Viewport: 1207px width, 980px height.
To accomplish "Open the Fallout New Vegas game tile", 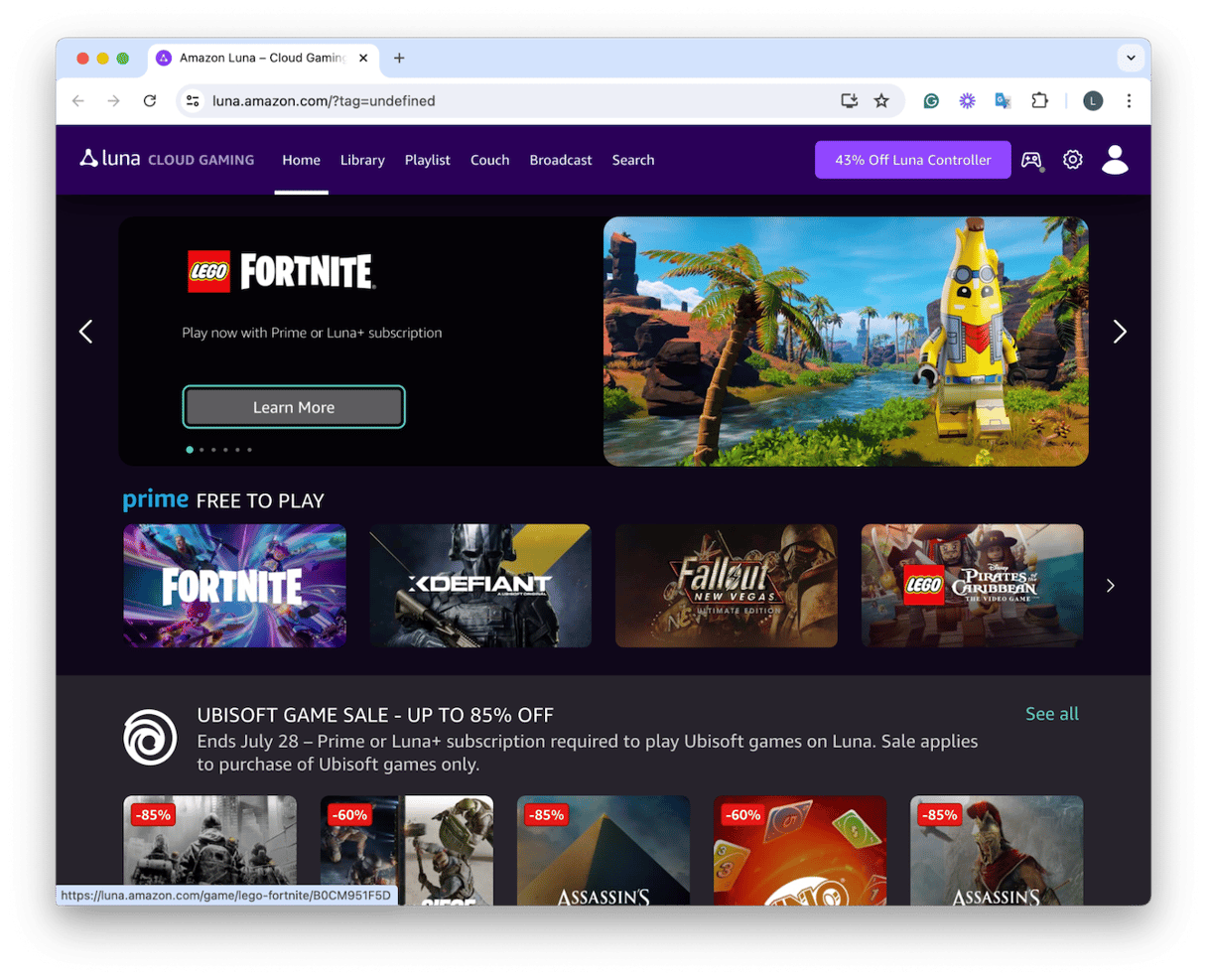I will tap(726, 586).
